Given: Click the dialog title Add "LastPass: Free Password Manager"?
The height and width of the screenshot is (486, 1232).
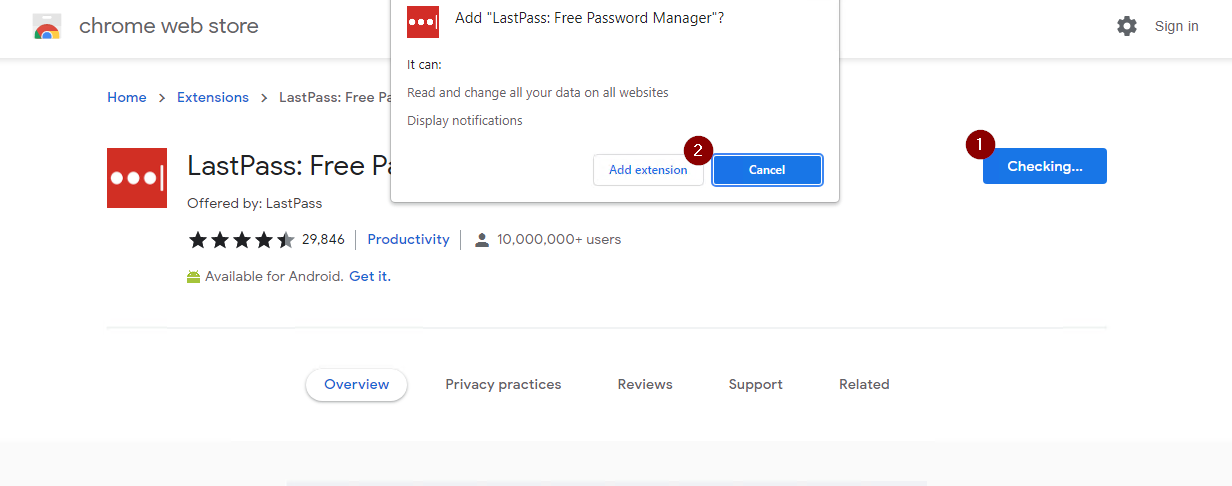Looking at the screenshot, I should point(590,19).
